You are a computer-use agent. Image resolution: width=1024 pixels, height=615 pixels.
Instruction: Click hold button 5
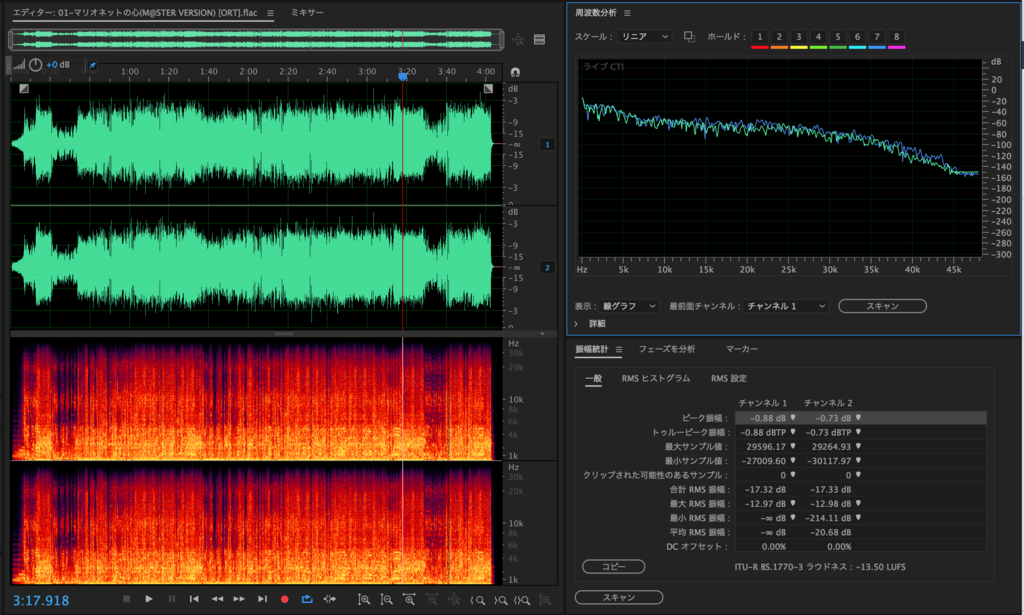(838, 37)
